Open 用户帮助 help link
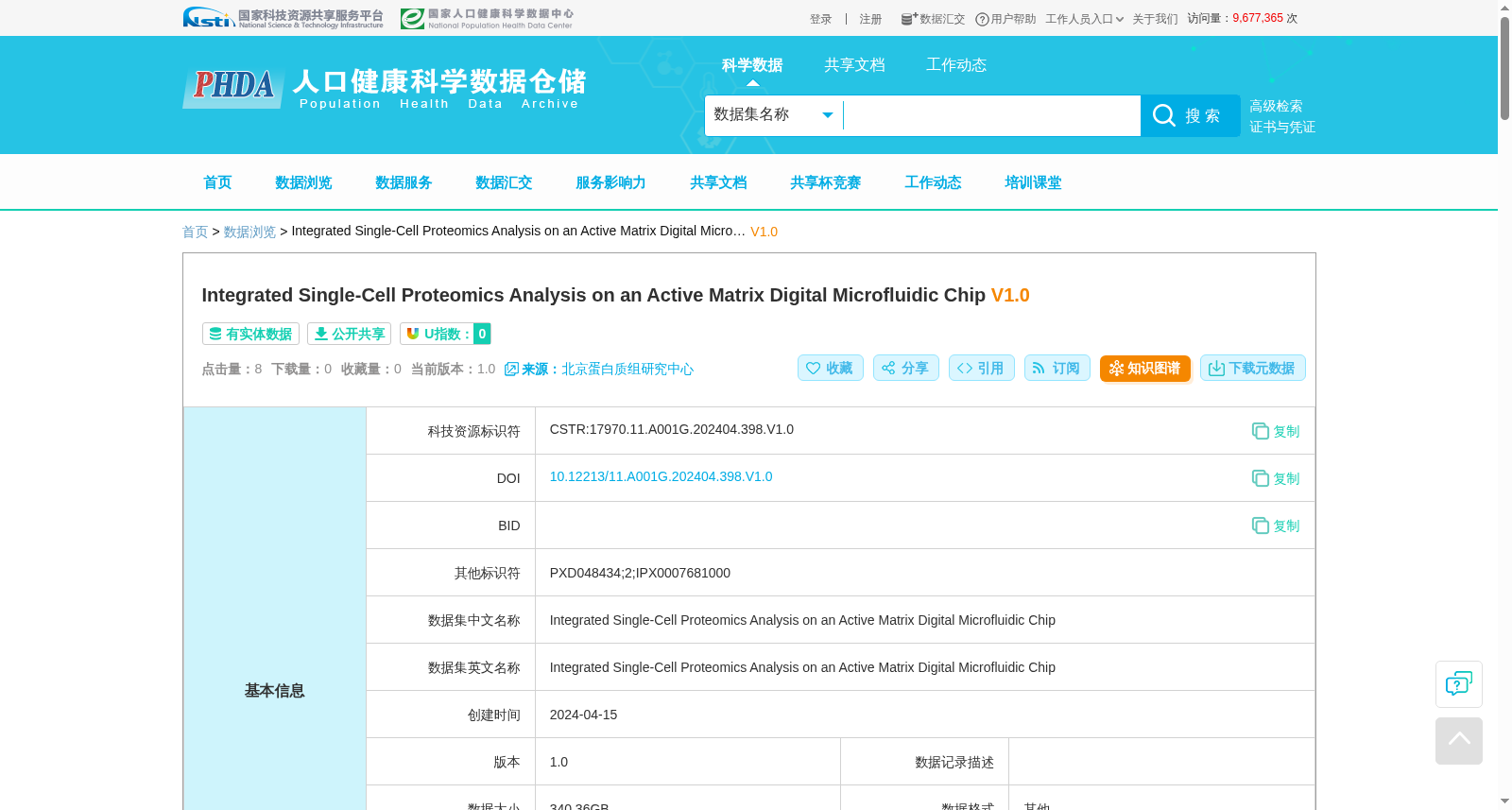The height and width of the screenshot is (810, 1512). 1005,19
